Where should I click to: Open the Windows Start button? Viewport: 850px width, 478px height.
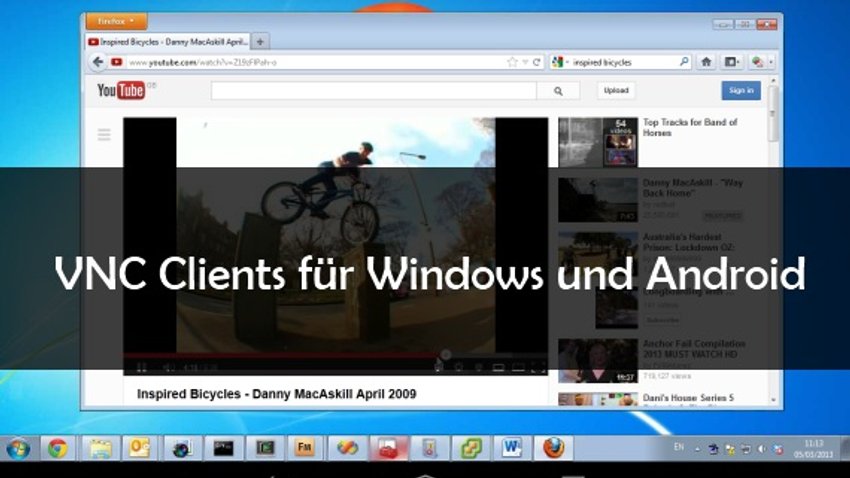point(18,449)
